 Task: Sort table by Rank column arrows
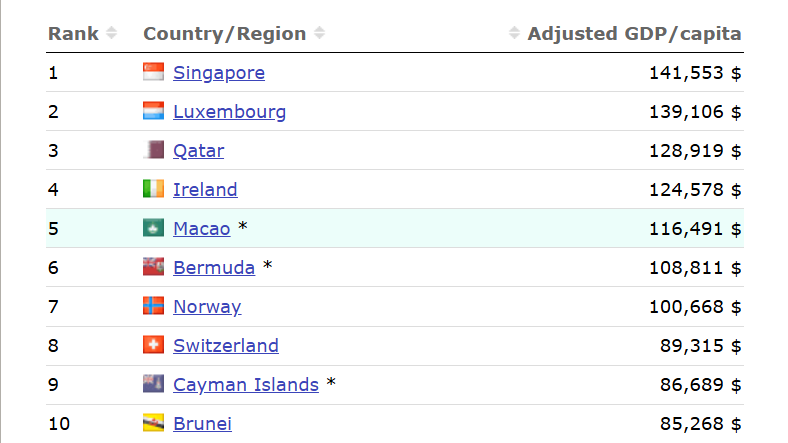(111, 33)
